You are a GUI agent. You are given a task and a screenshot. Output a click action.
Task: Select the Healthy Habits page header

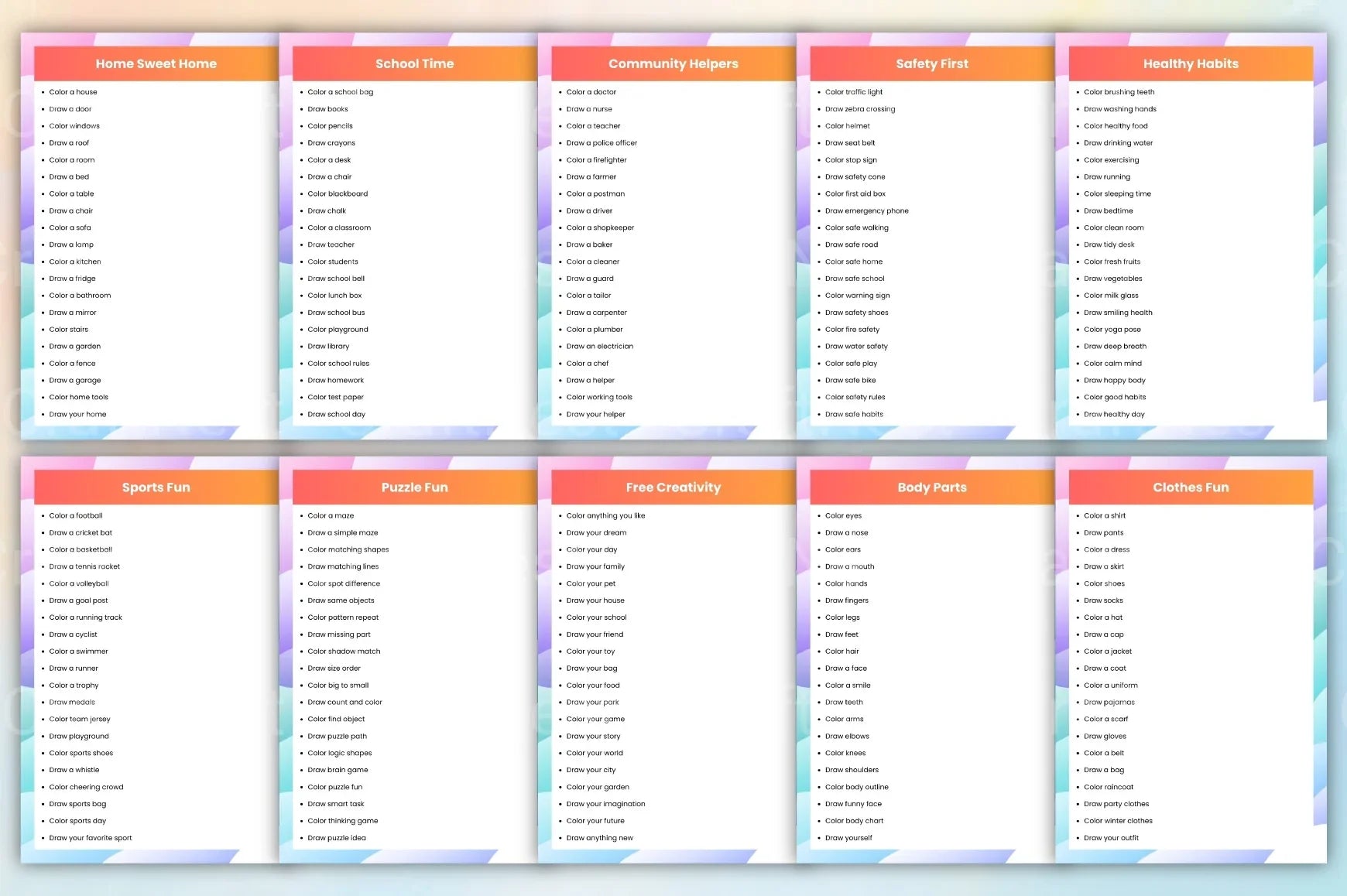click(1191, 63)
